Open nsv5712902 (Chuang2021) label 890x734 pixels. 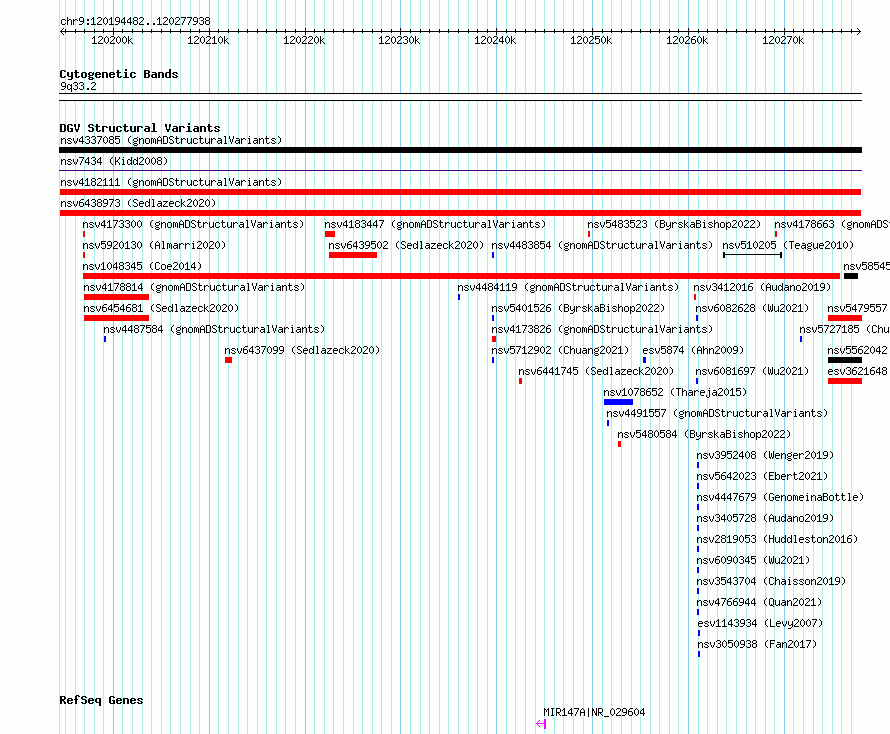tap(560, 350)
